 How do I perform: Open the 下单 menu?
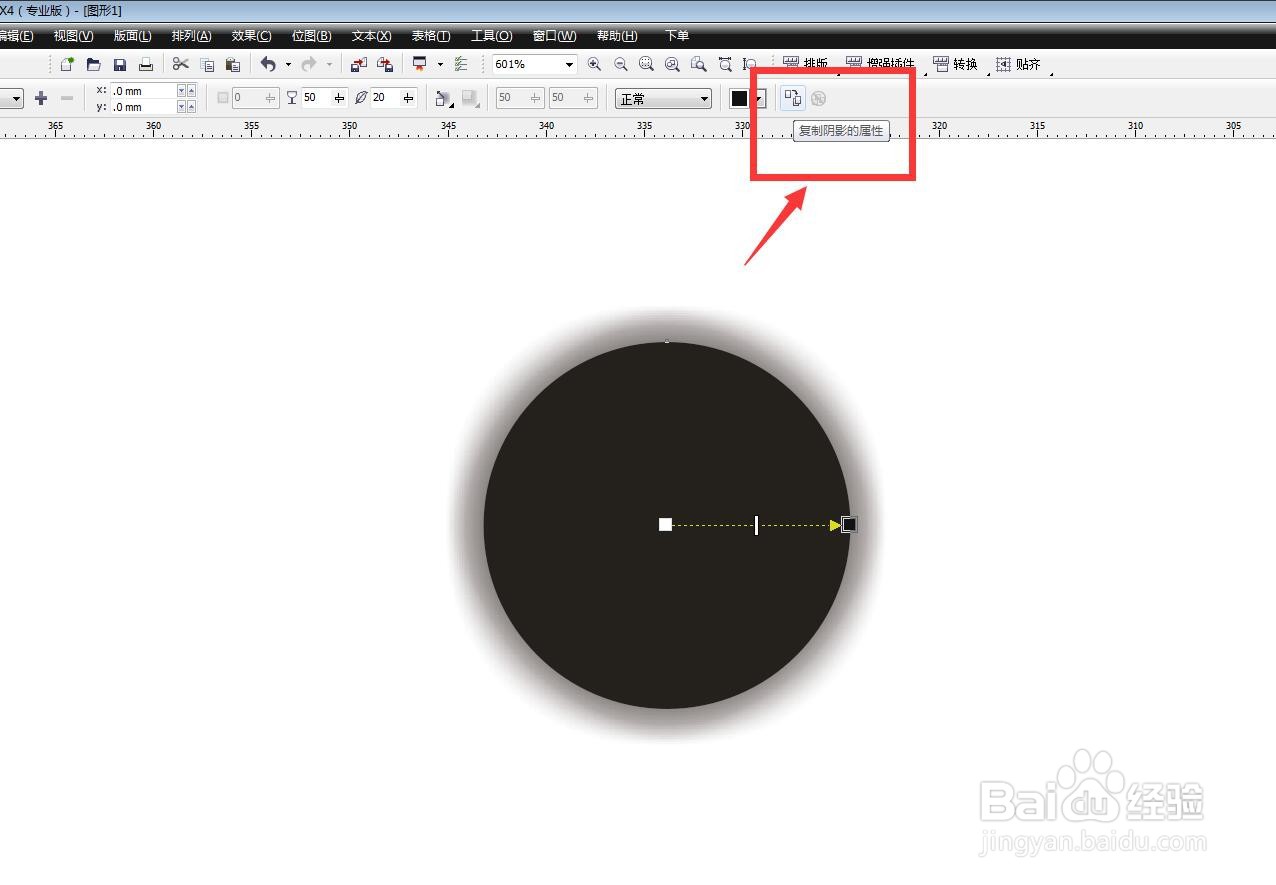(677, 36)
